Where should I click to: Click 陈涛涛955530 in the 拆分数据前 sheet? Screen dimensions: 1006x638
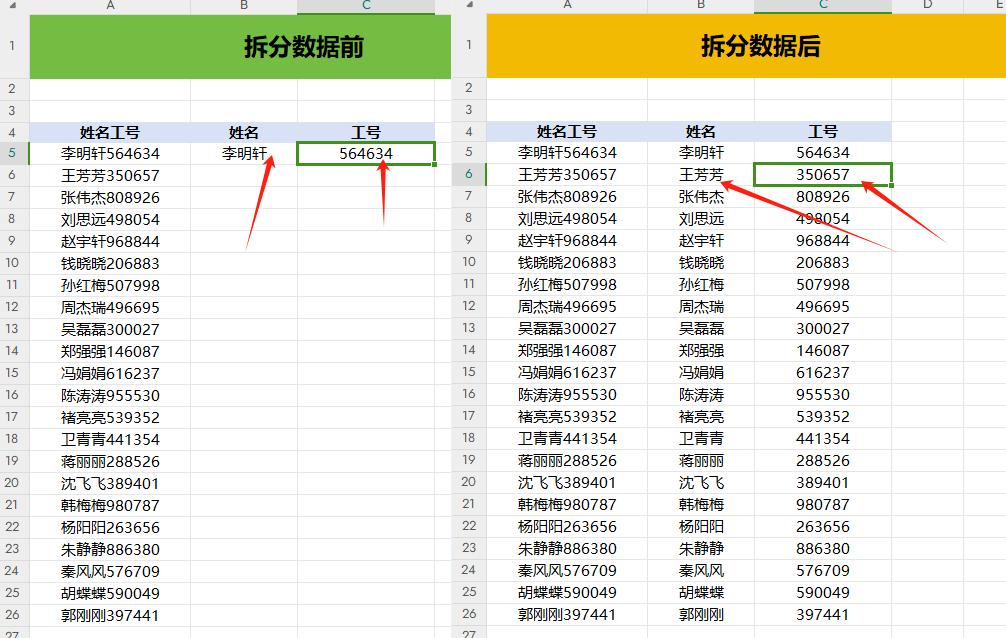[x=110, y=395]
